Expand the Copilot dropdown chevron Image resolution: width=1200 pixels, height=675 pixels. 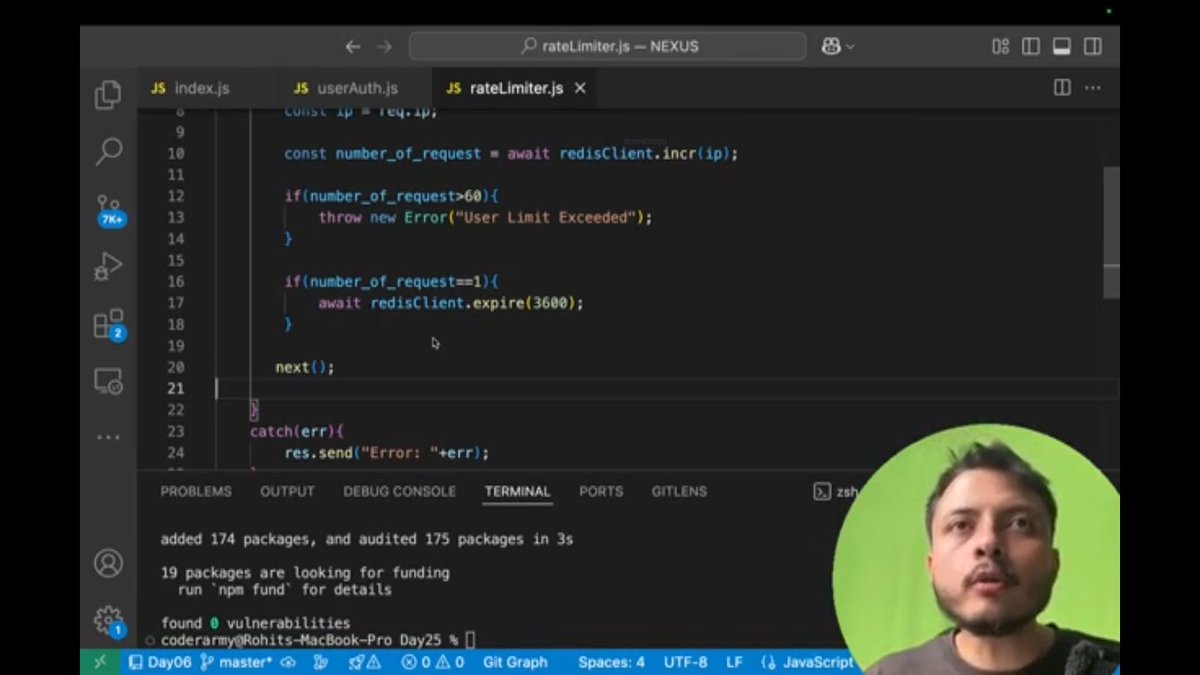(851, 47)
